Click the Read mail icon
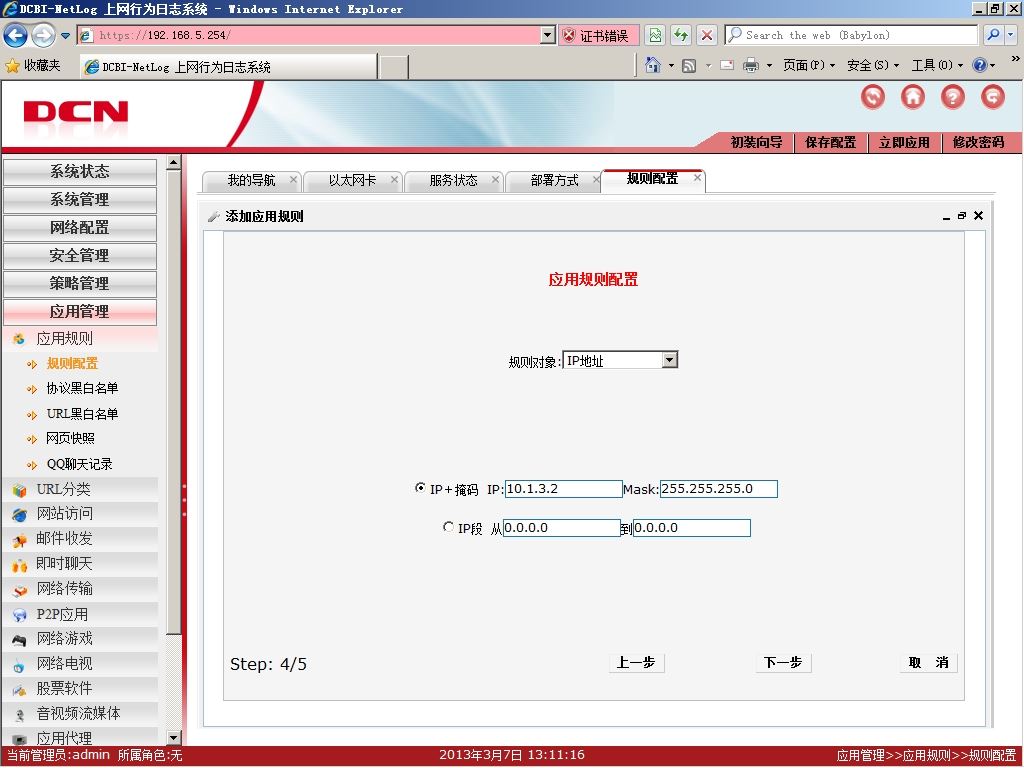This screenshot has width=1024, height=768. coord(727,65)
